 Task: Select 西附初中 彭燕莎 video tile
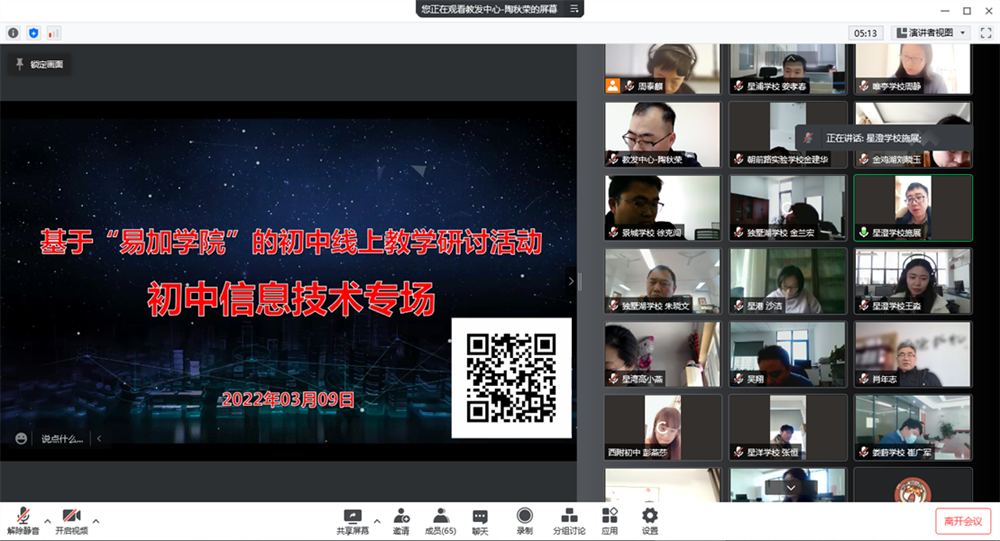tap(663, 427)
